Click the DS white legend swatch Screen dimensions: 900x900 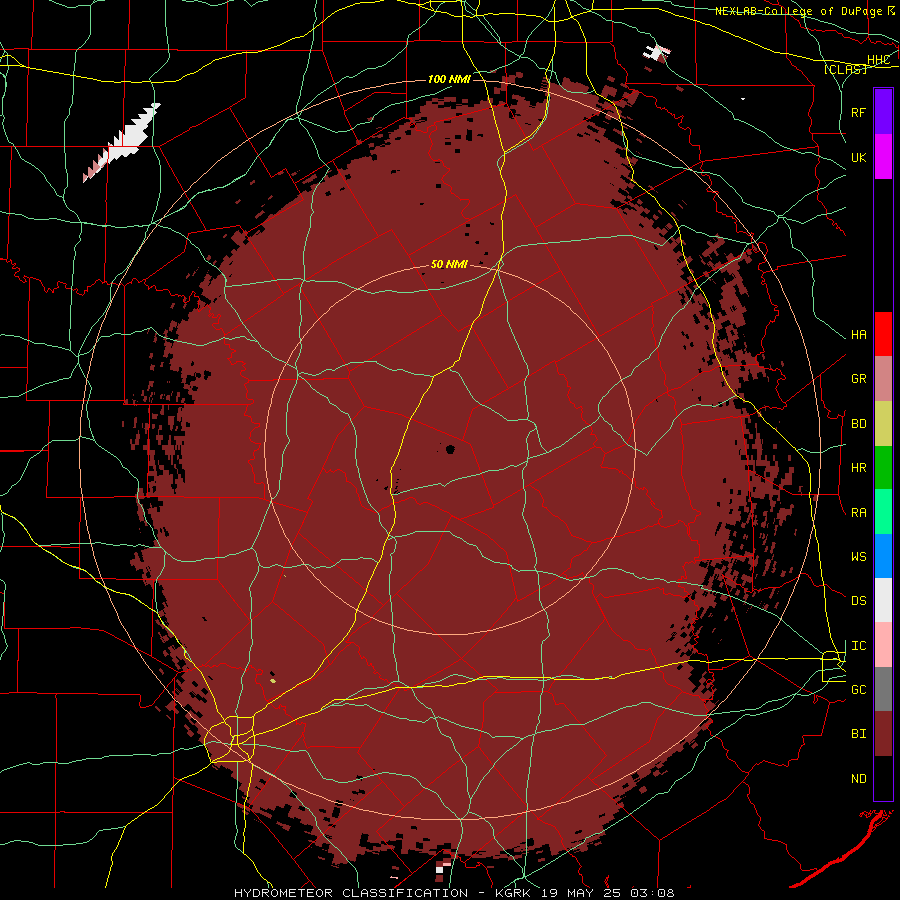click(883, 600)
